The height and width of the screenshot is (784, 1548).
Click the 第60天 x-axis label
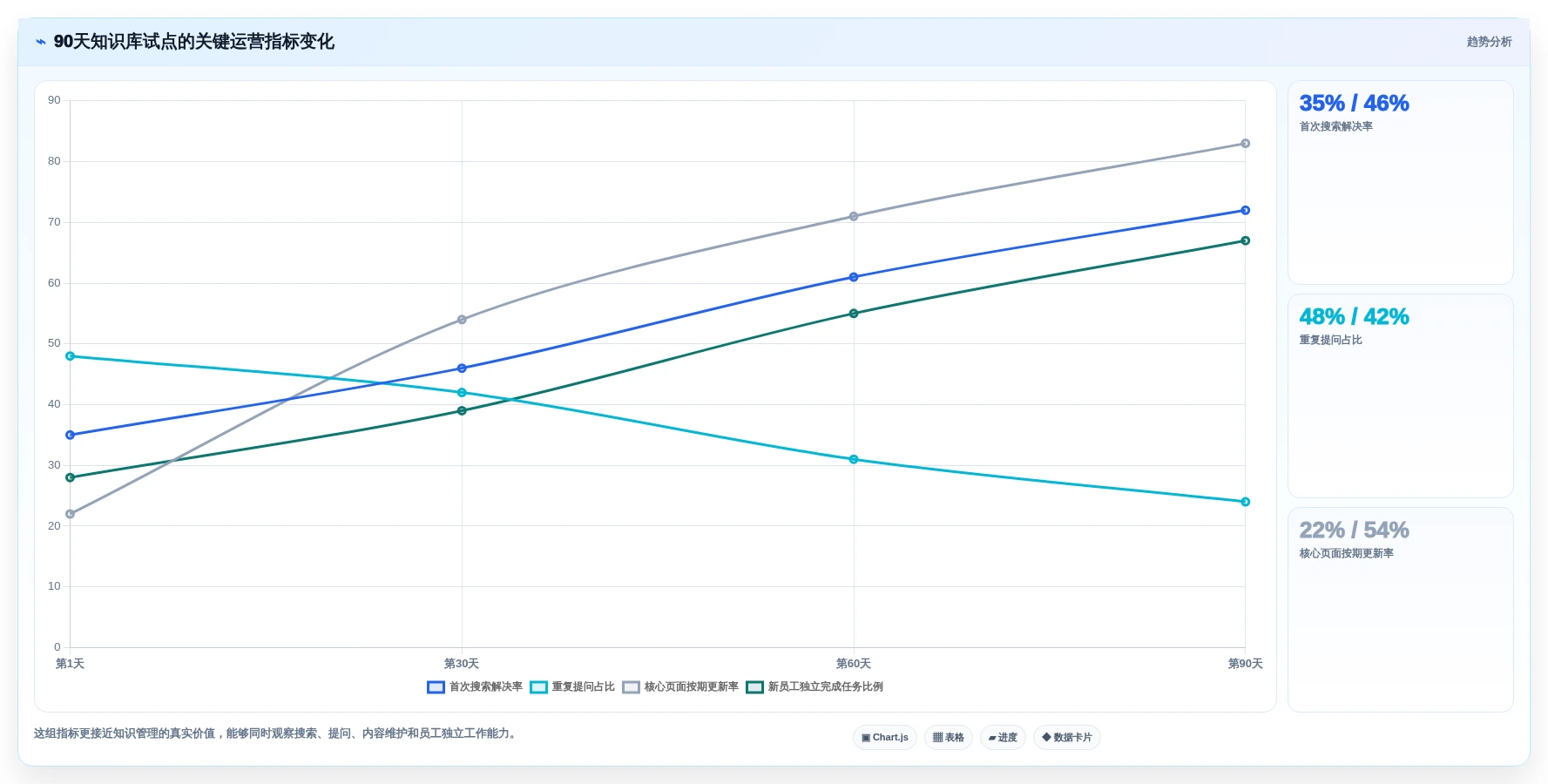(854, 664)
